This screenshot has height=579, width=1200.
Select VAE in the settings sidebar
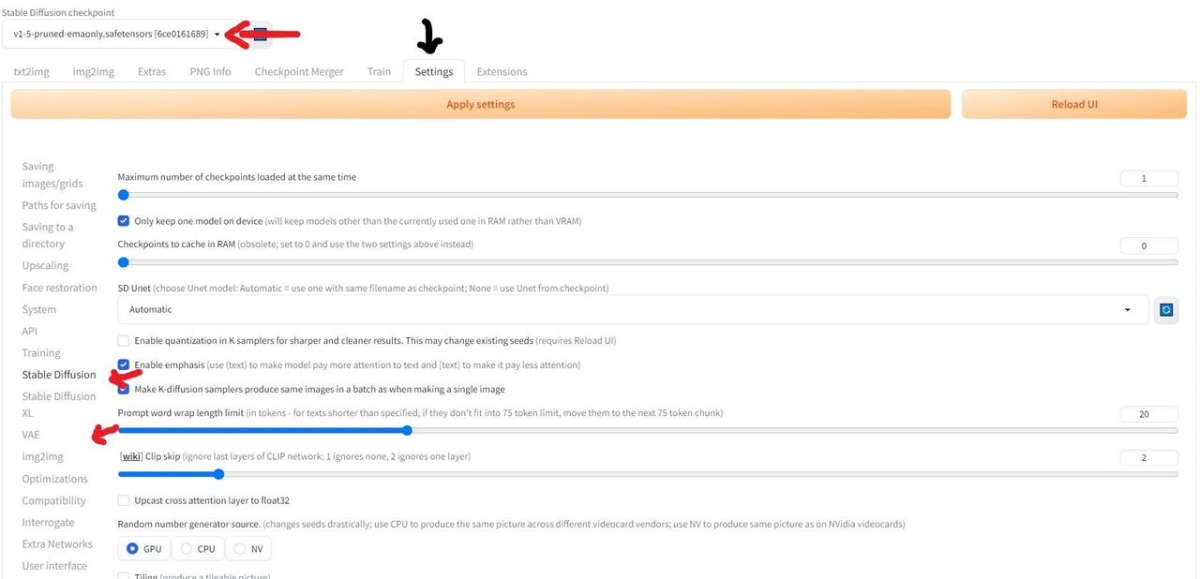(31, 435)
